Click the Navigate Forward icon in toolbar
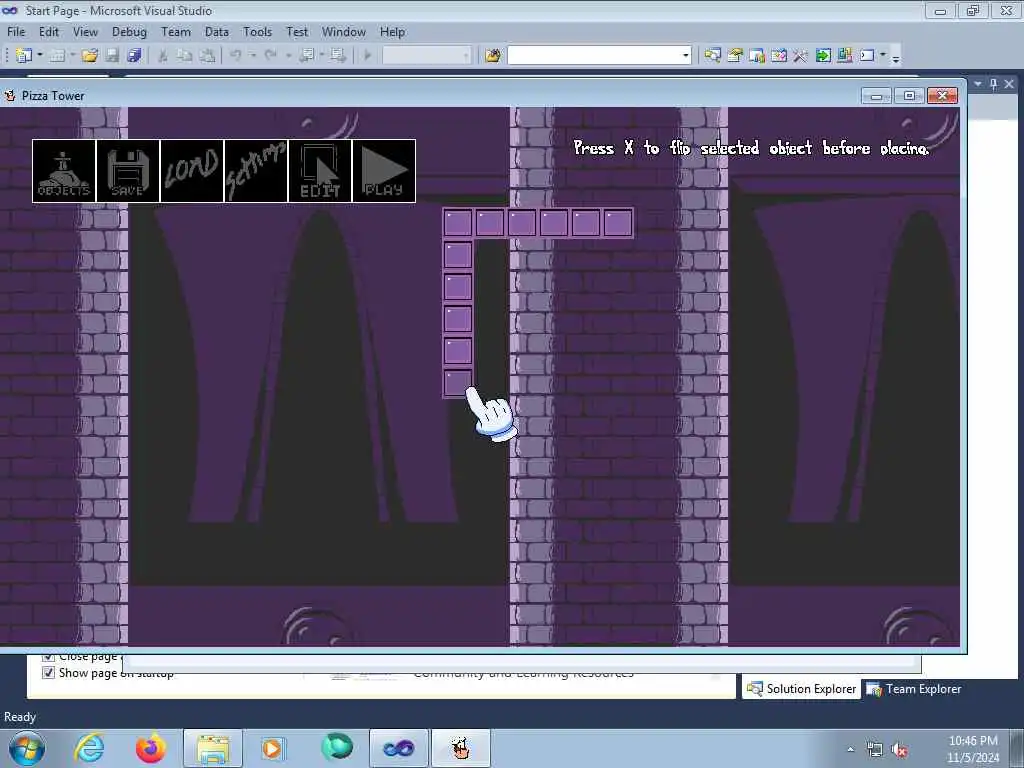 point(337,56)
